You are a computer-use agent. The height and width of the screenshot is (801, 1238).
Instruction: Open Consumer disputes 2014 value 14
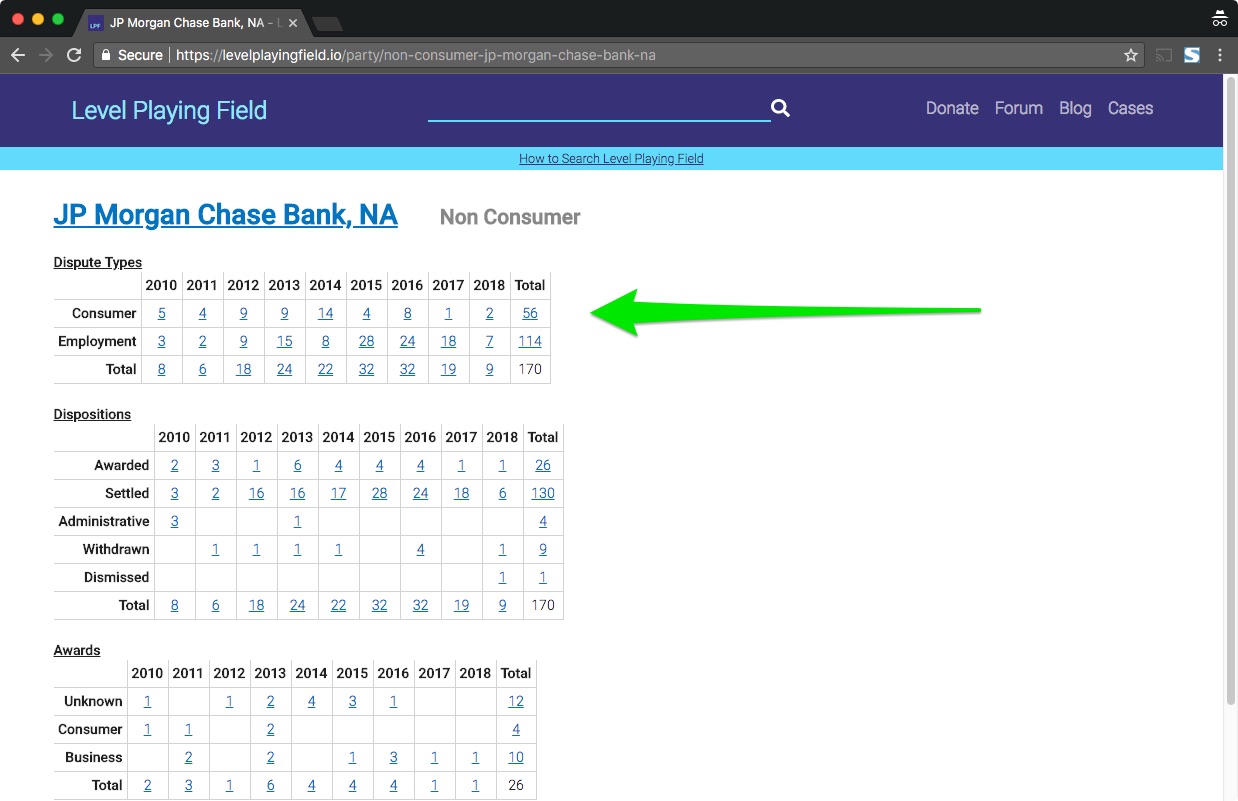[325, 313]
